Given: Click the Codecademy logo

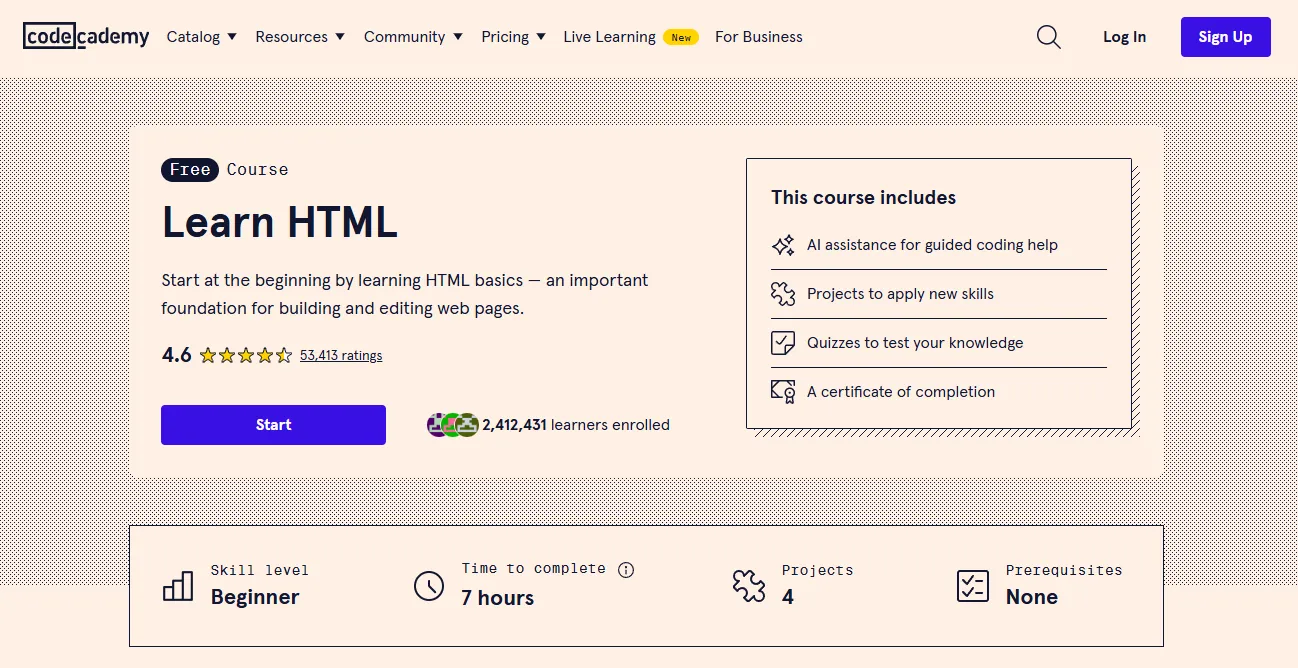Looking at the screenshot, I should (x=86, y=37).
